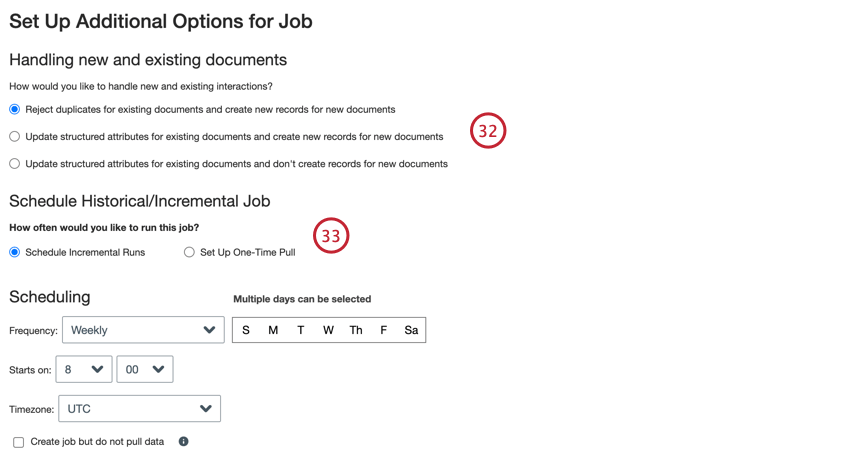850x450 pixels.
Task: Click the info icon beside job checkbox
Action: point(183,441)
